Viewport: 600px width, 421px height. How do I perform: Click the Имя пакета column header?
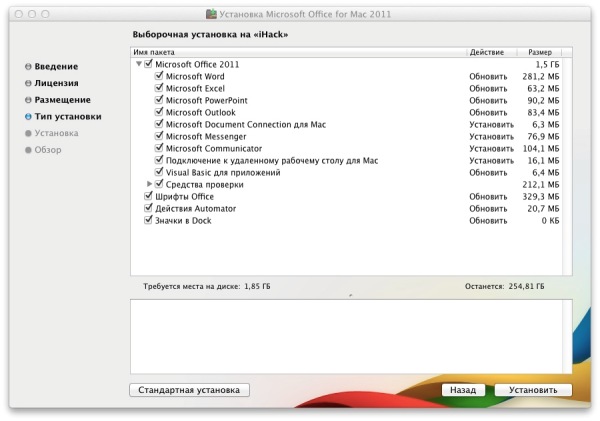click(298, 52)
